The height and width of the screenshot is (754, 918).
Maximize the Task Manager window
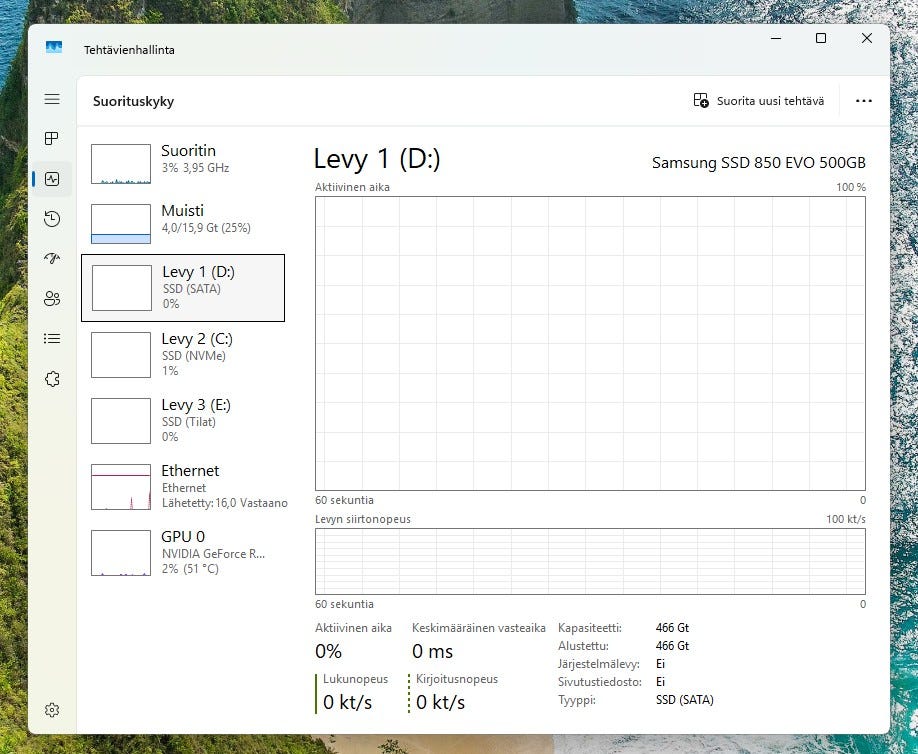pos(821,38)
